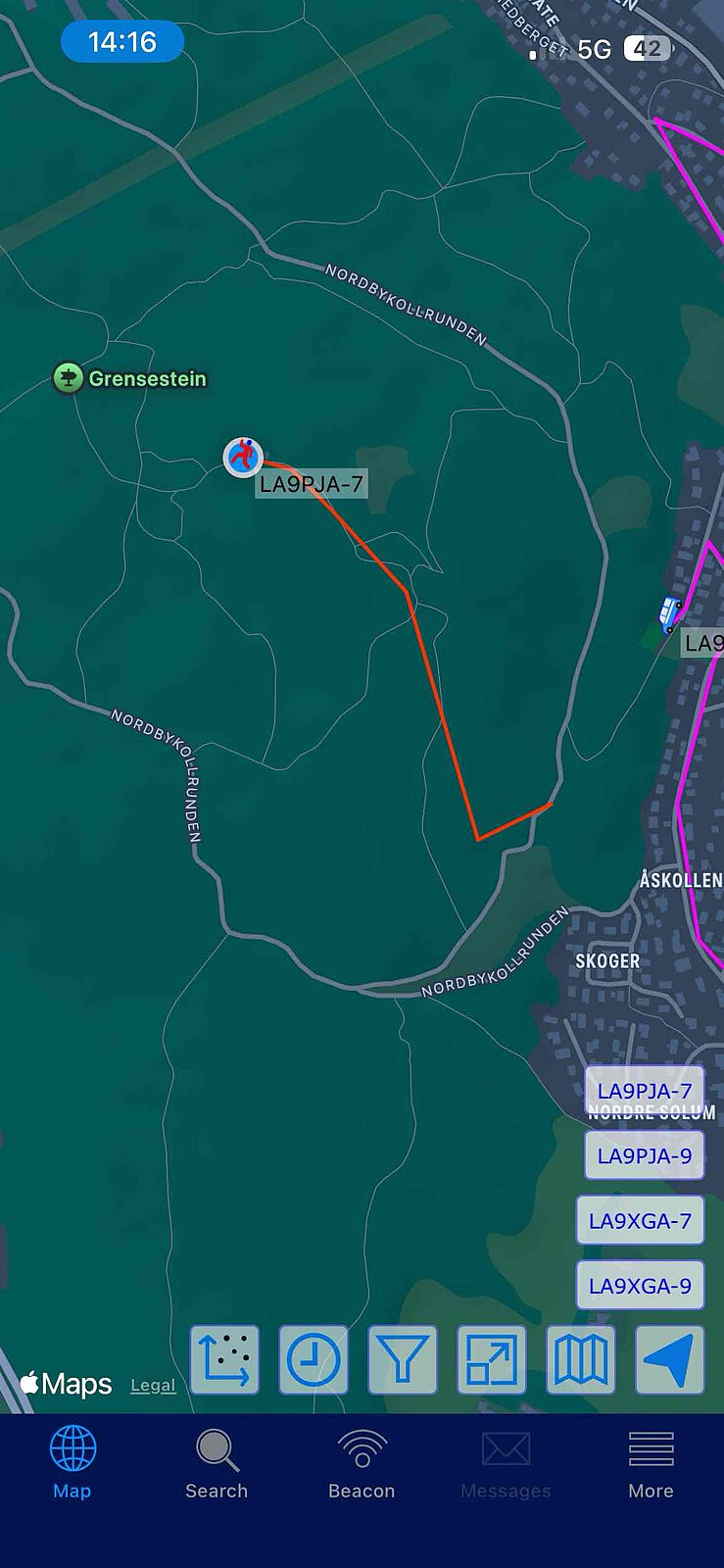The image size is (724, 1568).
Task: Tap the blue location arrow icon
Action: pyautogui.click(x=670, y=1359)
